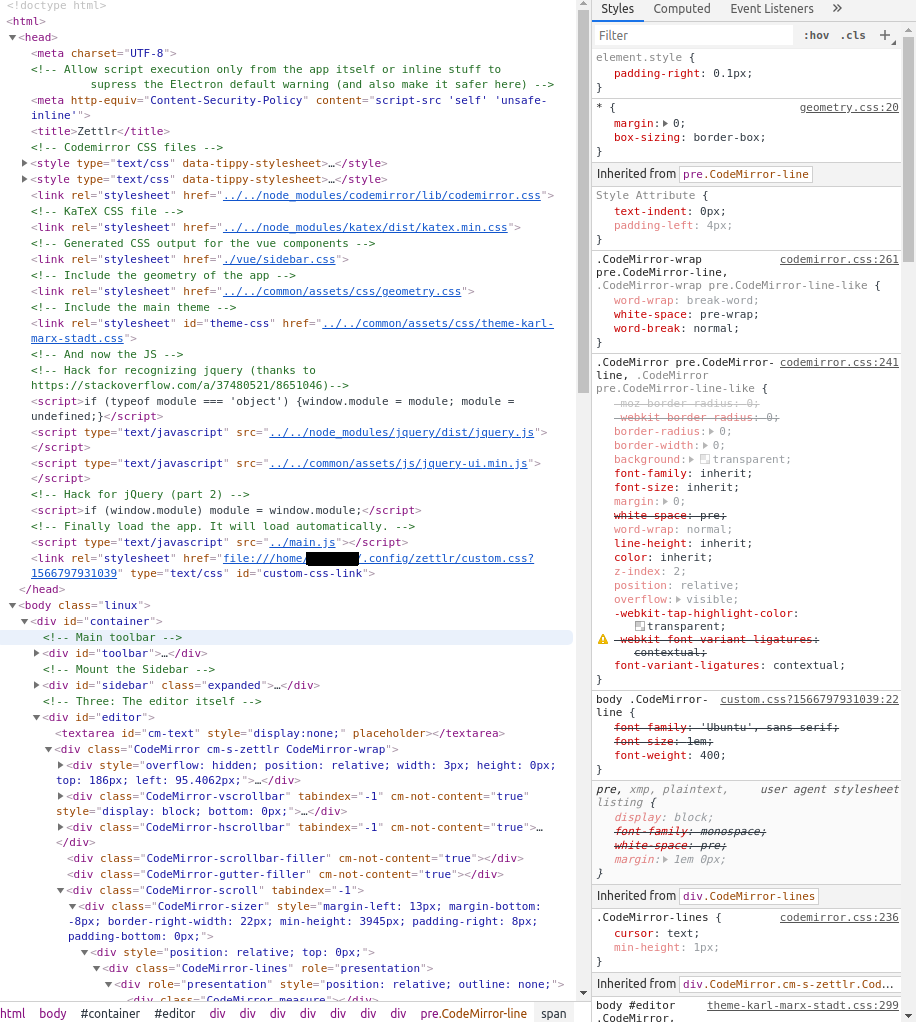Expand the CodeMirror-vscrollbar div node
The height and width of the screenshot is (1022, 916).
click(x=60, y=796)
